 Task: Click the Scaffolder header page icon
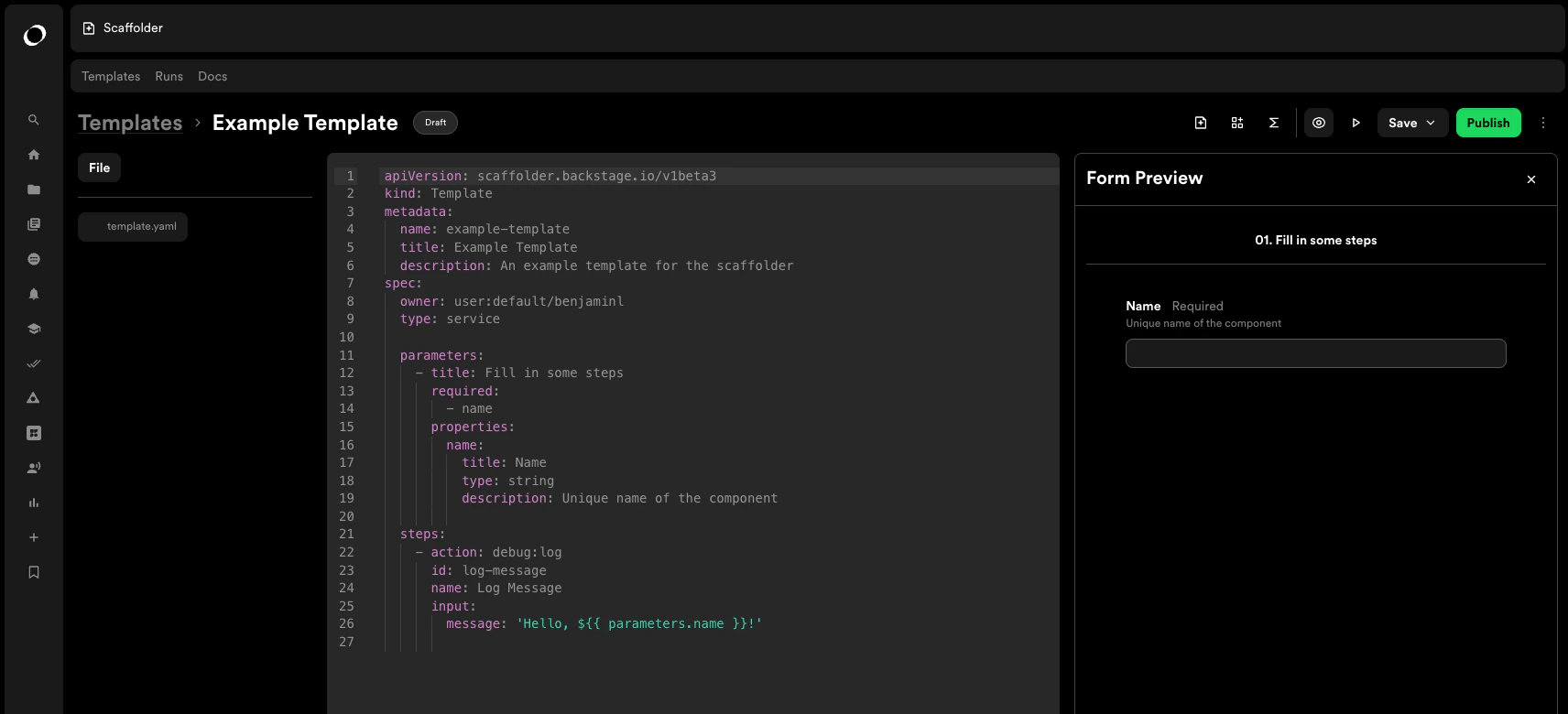pos(89,28)
